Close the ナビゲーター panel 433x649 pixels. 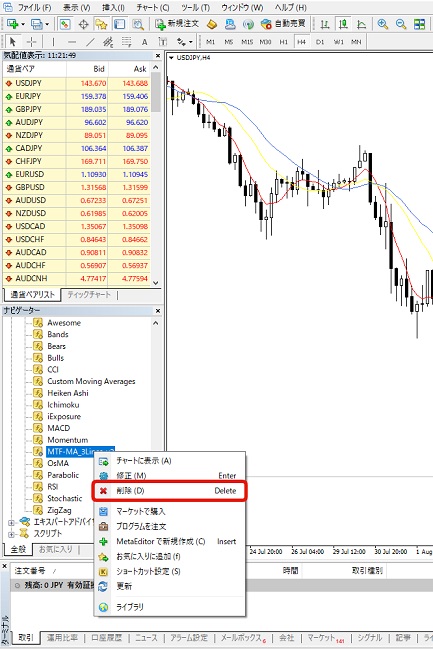[158, 310]
